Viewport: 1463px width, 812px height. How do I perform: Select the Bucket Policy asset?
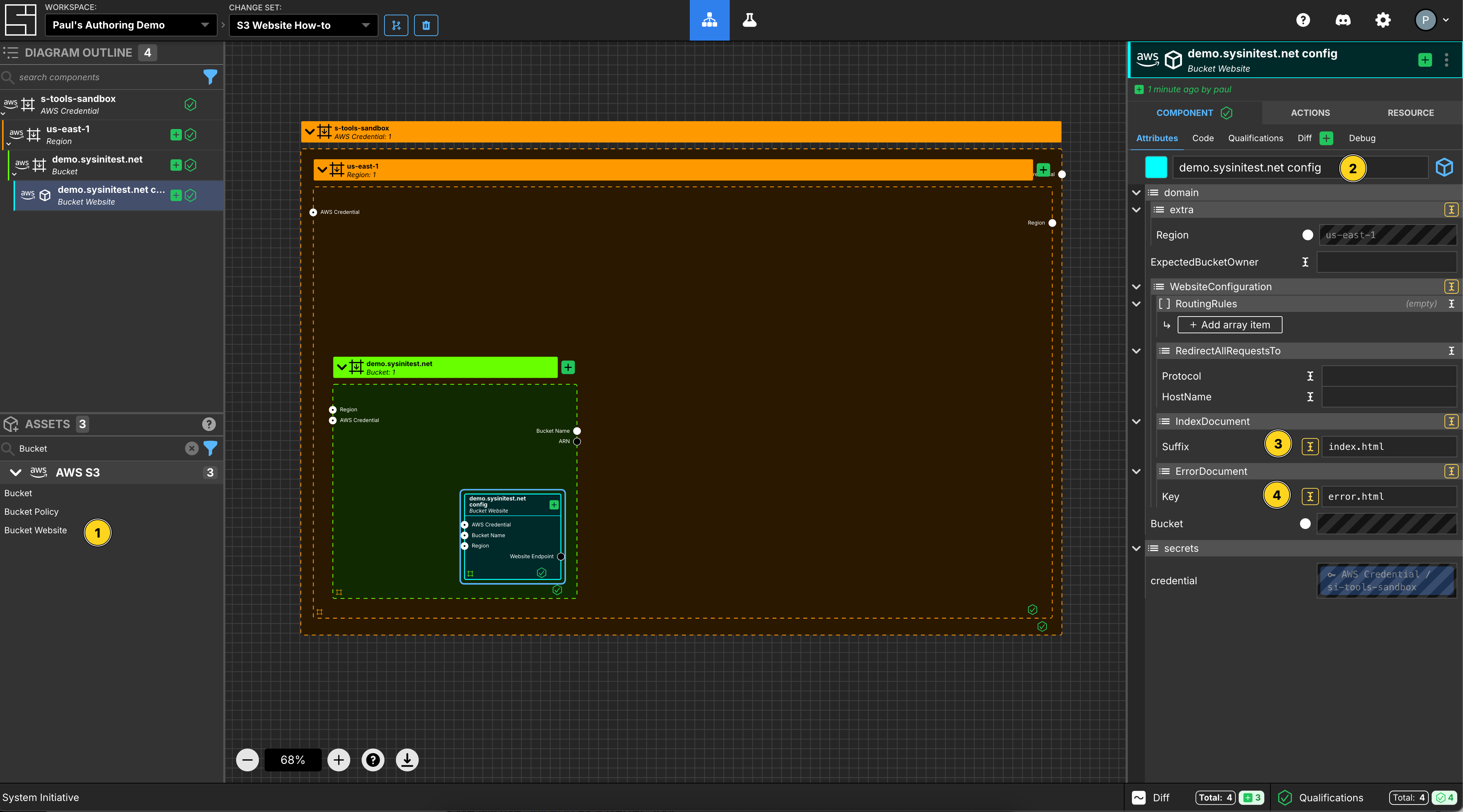tap(31, 512)
